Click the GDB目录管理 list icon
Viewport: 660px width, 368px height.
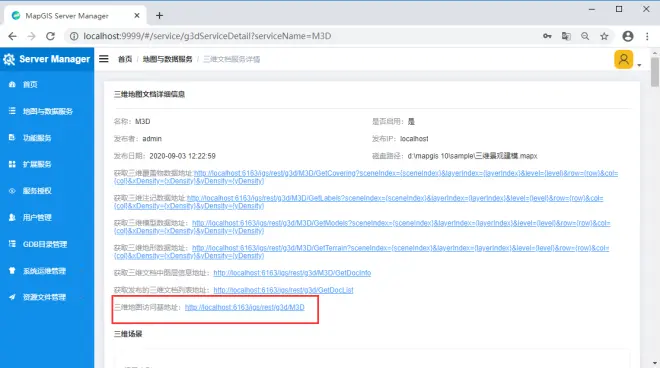[12, 244]
